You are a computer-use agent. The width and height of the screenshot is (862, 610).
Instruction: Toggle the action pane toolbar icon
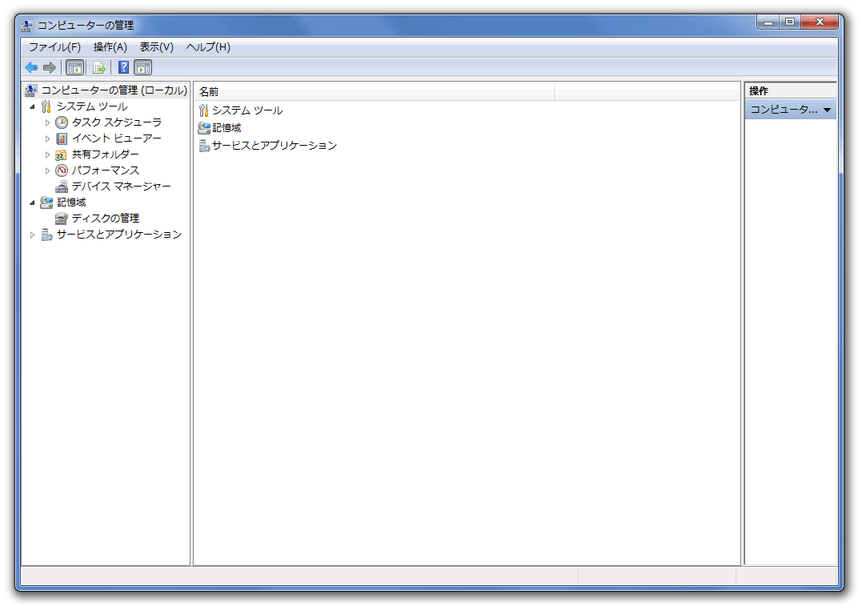pos(143,68)
